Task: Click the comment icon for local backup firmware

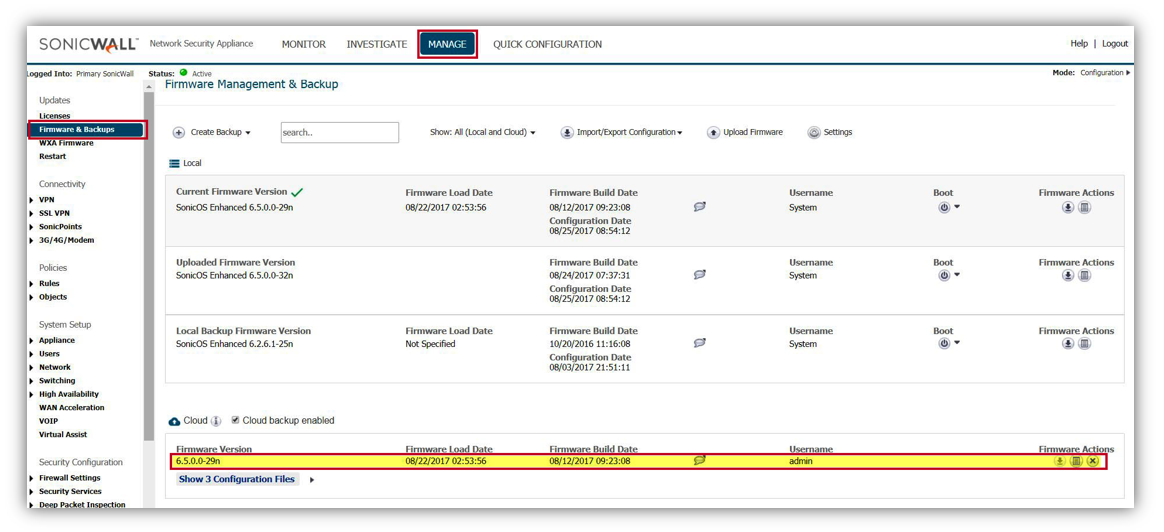Action: (700, 343)
